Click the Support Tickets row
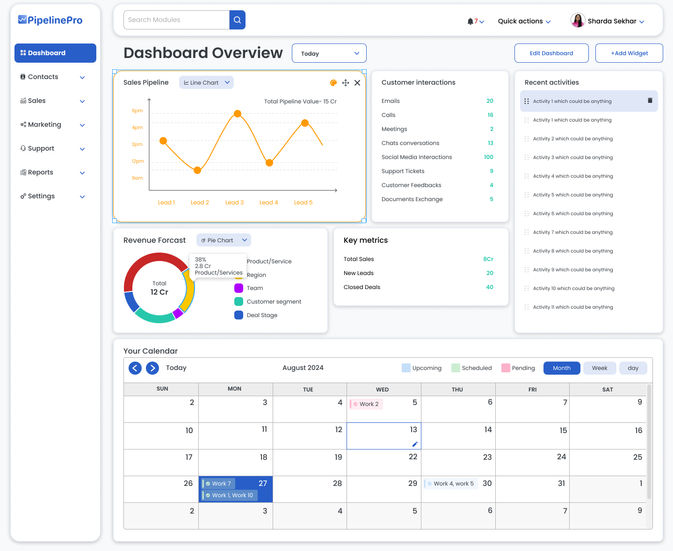The image size is (673, 551). pos(437,171)
